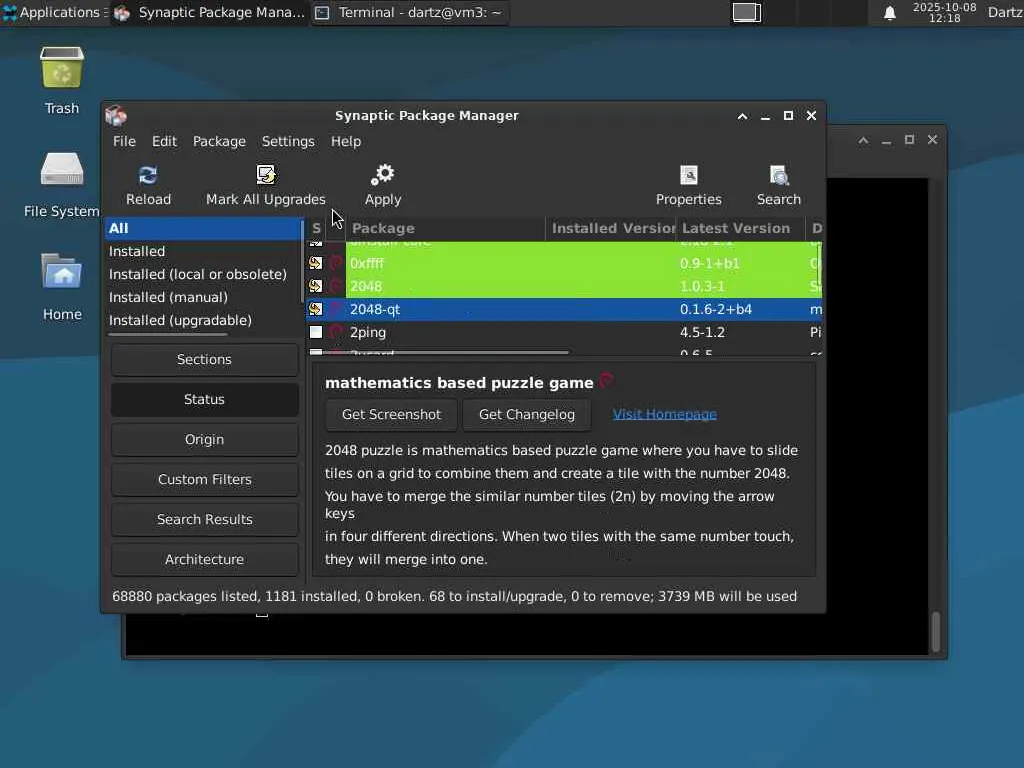Select the Installed filter
Image resolution: width=1024 pixels, height=768 pixels.
(203, 251)
